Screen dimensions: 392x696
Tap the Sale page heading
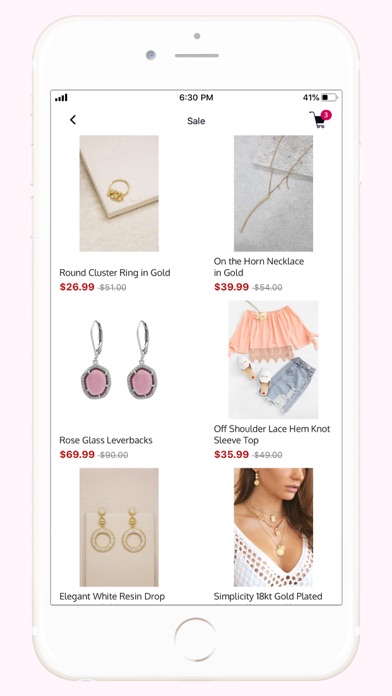click(x=196, y=121)
